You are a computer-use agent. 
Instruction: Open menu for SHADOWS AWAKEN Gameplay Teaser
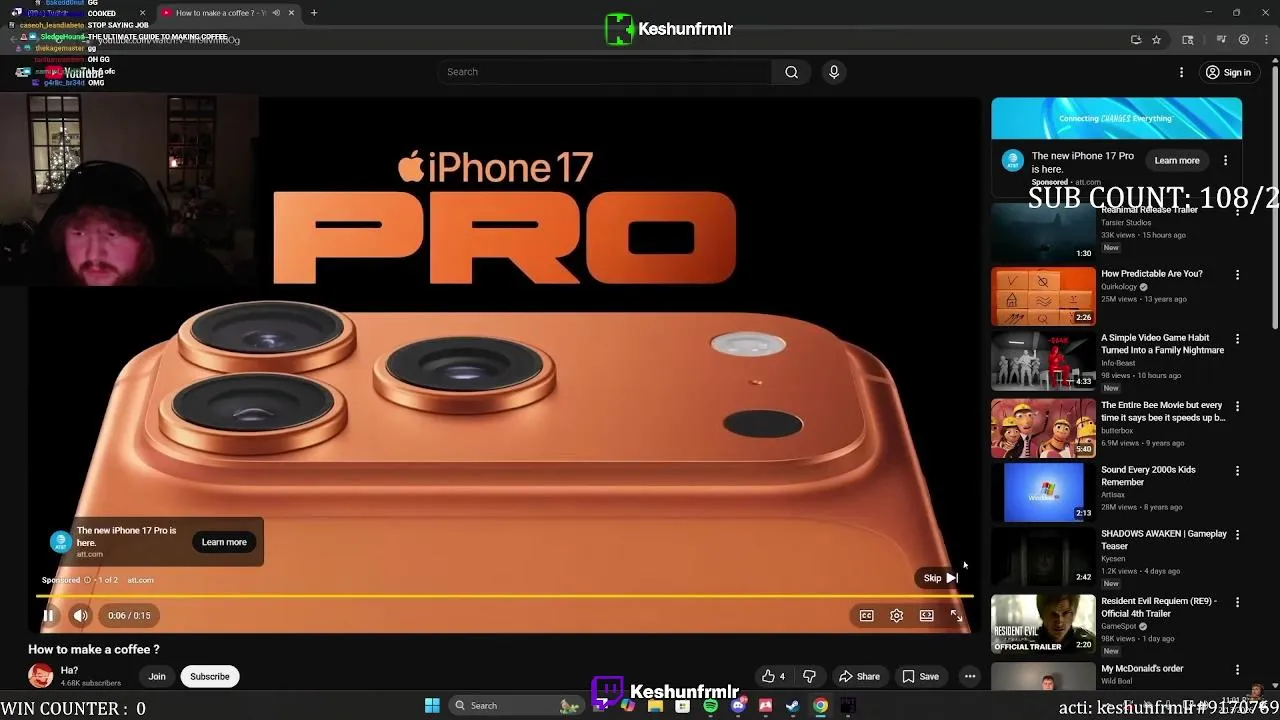(x=1237, y=535)
